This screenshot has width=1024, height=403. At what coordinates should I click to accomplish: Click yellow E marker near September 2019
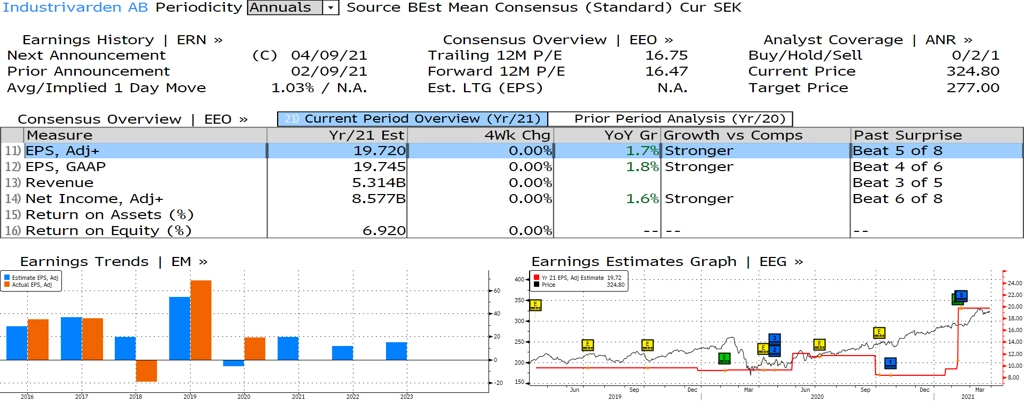click(647, 345)
